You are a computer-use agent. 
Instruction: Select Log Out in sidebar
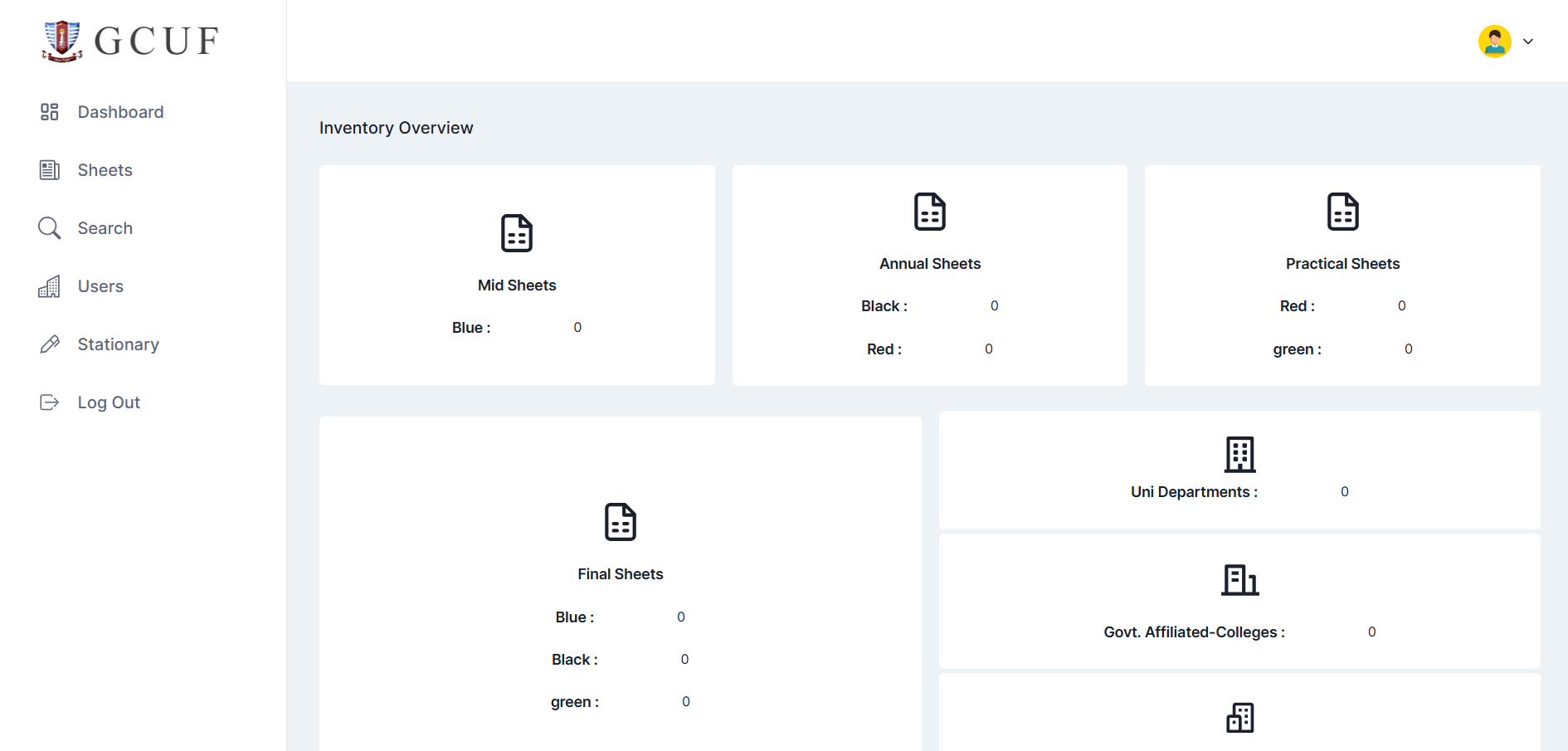[x=109, y=402]
